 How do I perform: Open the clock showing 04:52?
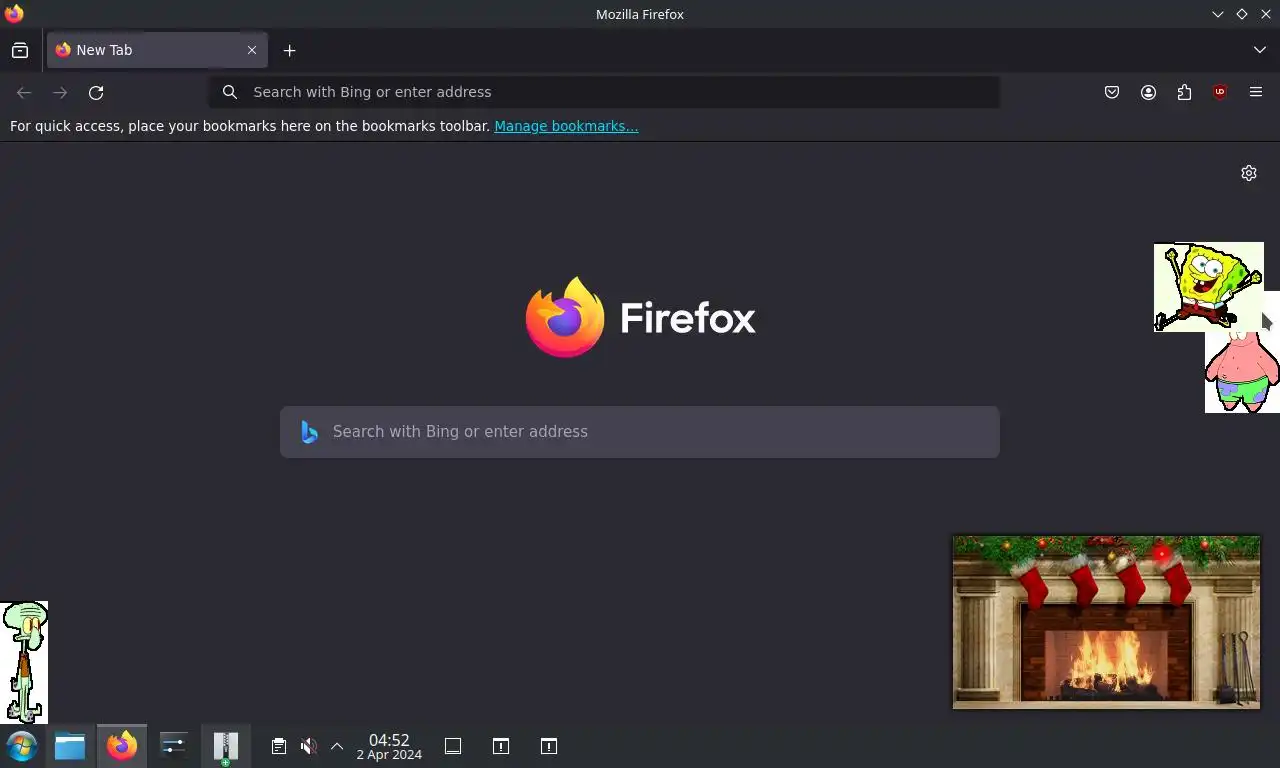[389, 746]
